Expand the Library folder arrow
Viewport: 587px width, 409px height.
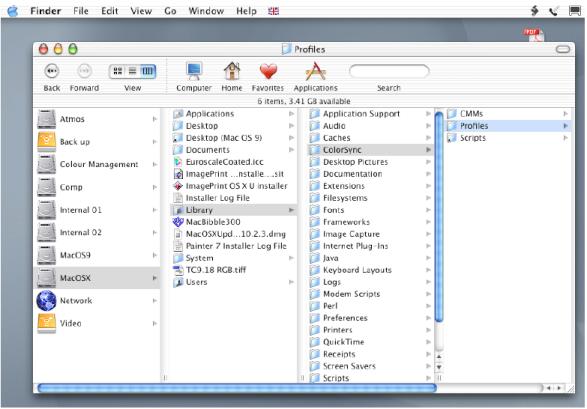pyautogui.click(x=291, y=210)
